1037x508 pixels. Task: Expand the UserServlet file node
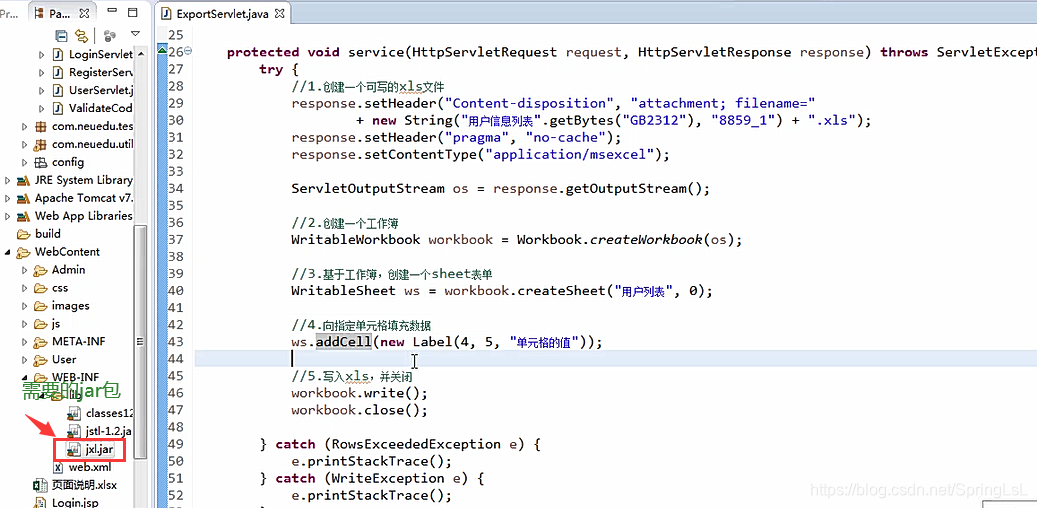[x=42, y=90]
